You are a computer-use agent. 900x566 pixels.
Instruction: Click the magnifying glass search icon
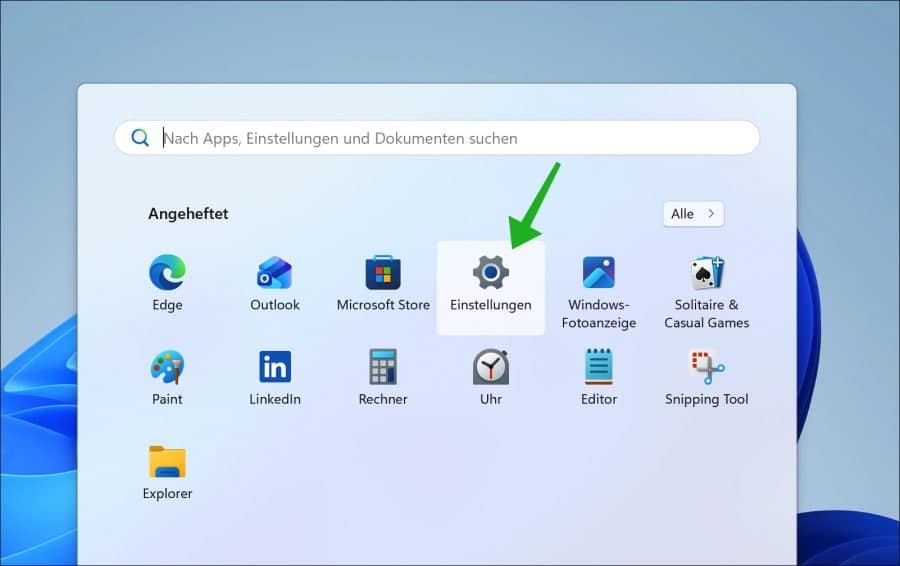(141, 138)
